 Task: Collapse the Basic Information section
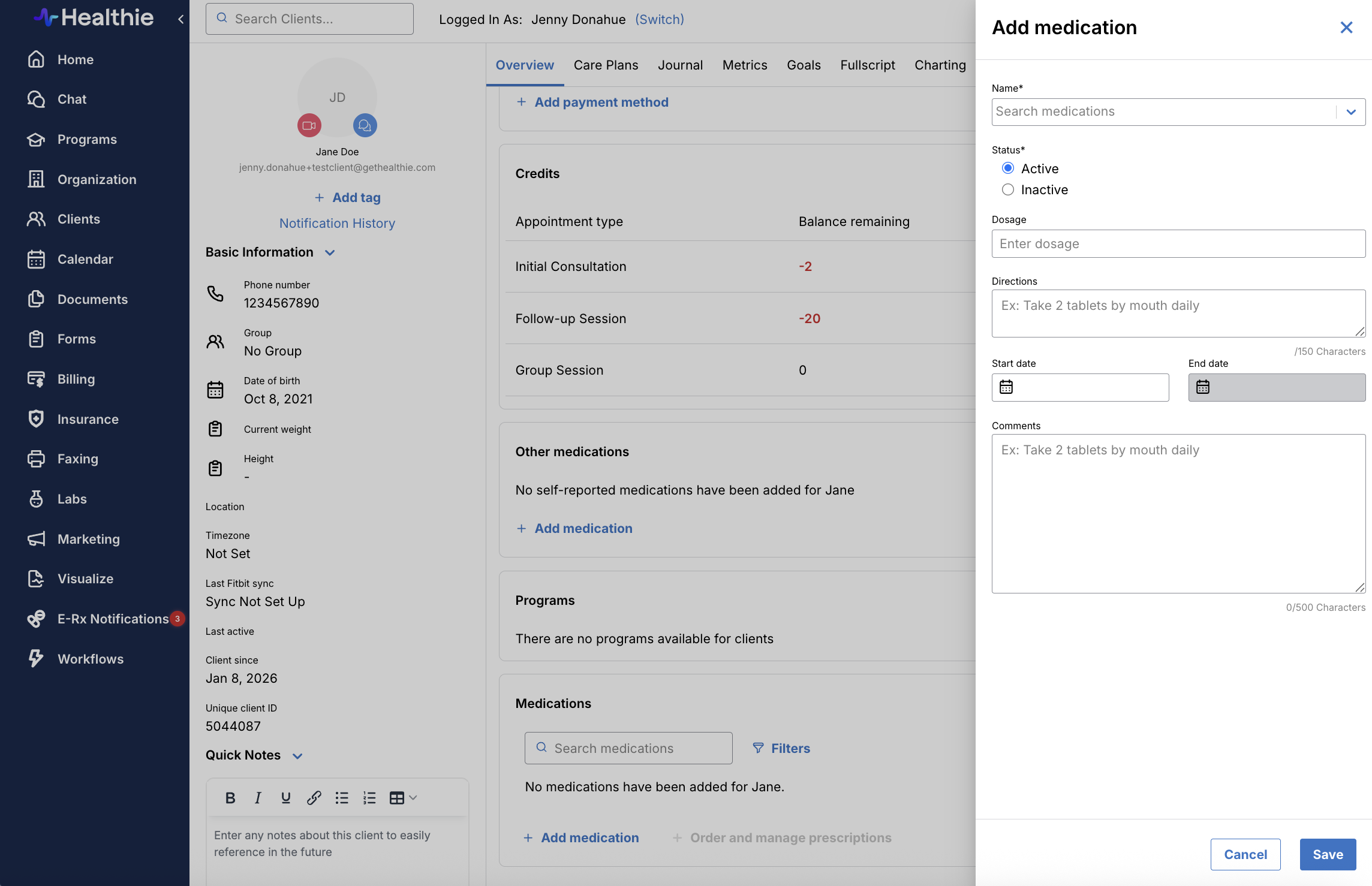point(330,253)
